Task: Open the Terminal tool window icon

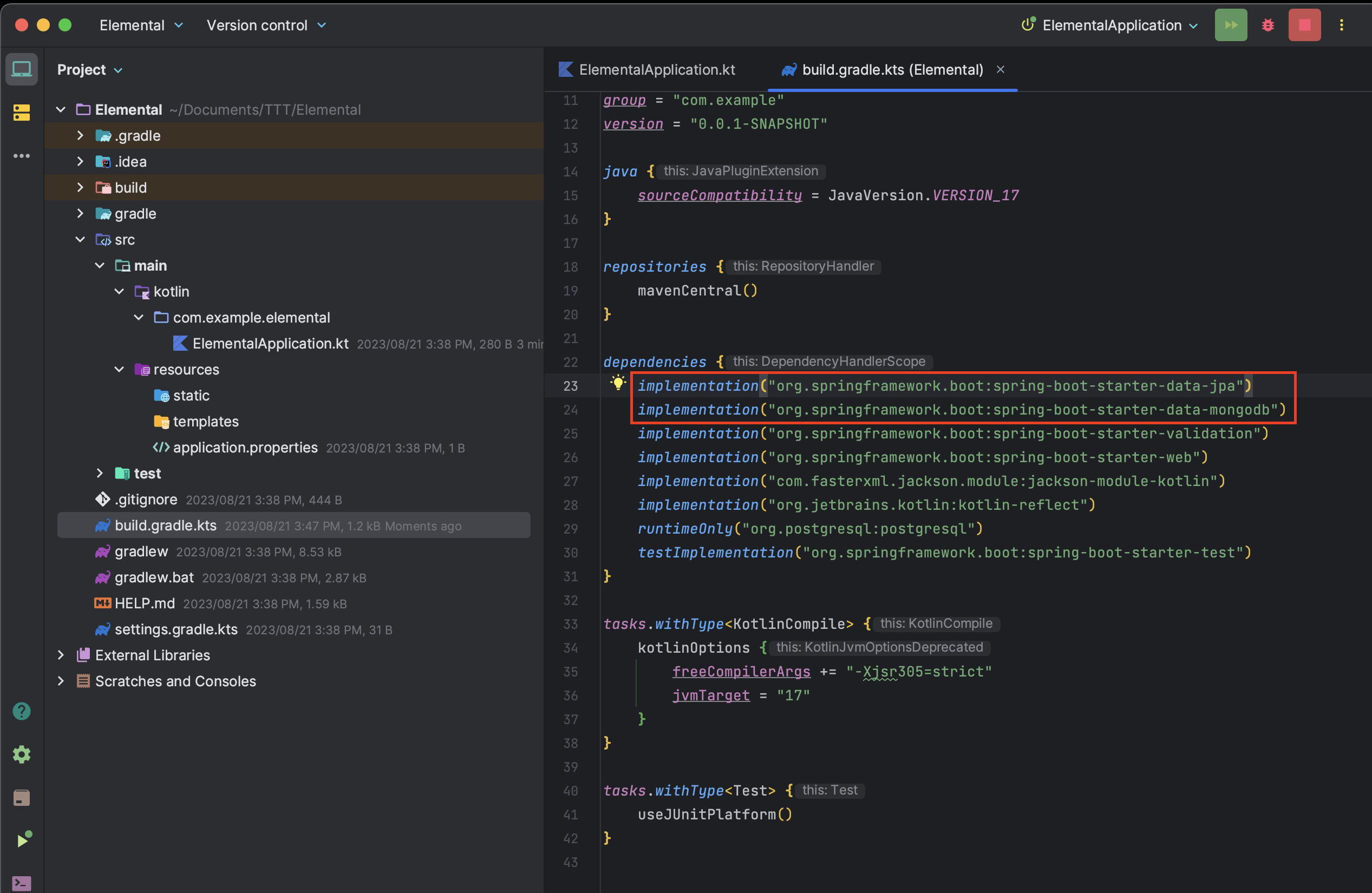Action: point(21,882)
